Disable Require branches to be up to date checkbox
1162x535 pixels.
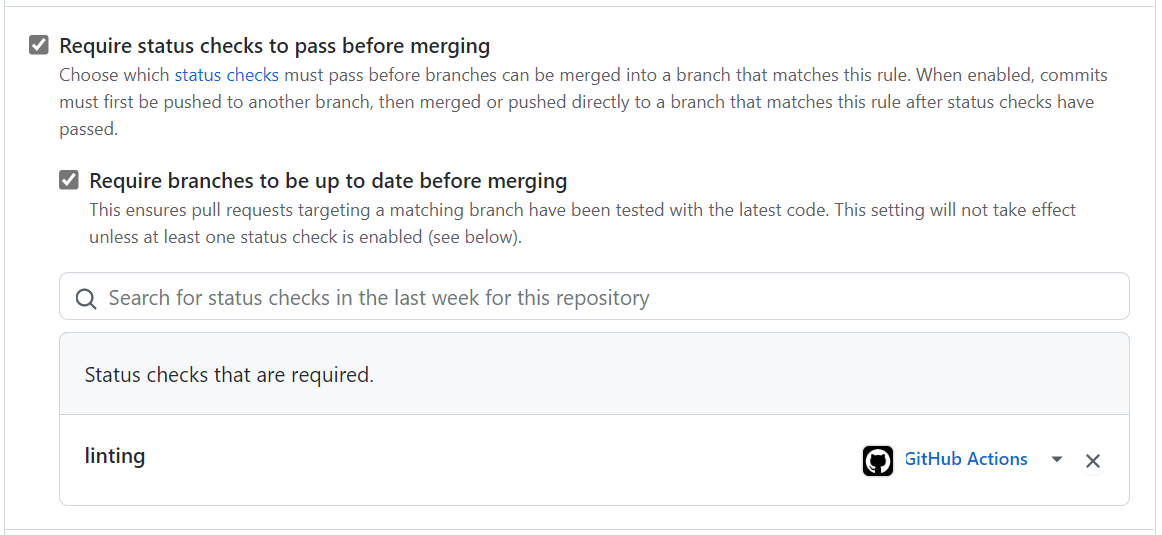pyautogui.click(x=69, y=180)
